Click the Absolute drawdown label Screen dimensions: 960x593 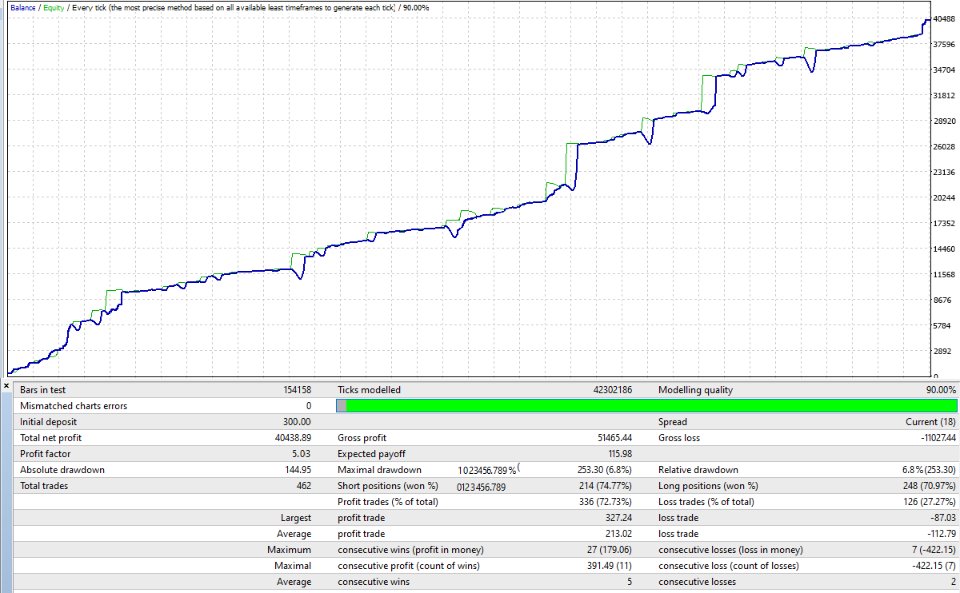(62, 469)
